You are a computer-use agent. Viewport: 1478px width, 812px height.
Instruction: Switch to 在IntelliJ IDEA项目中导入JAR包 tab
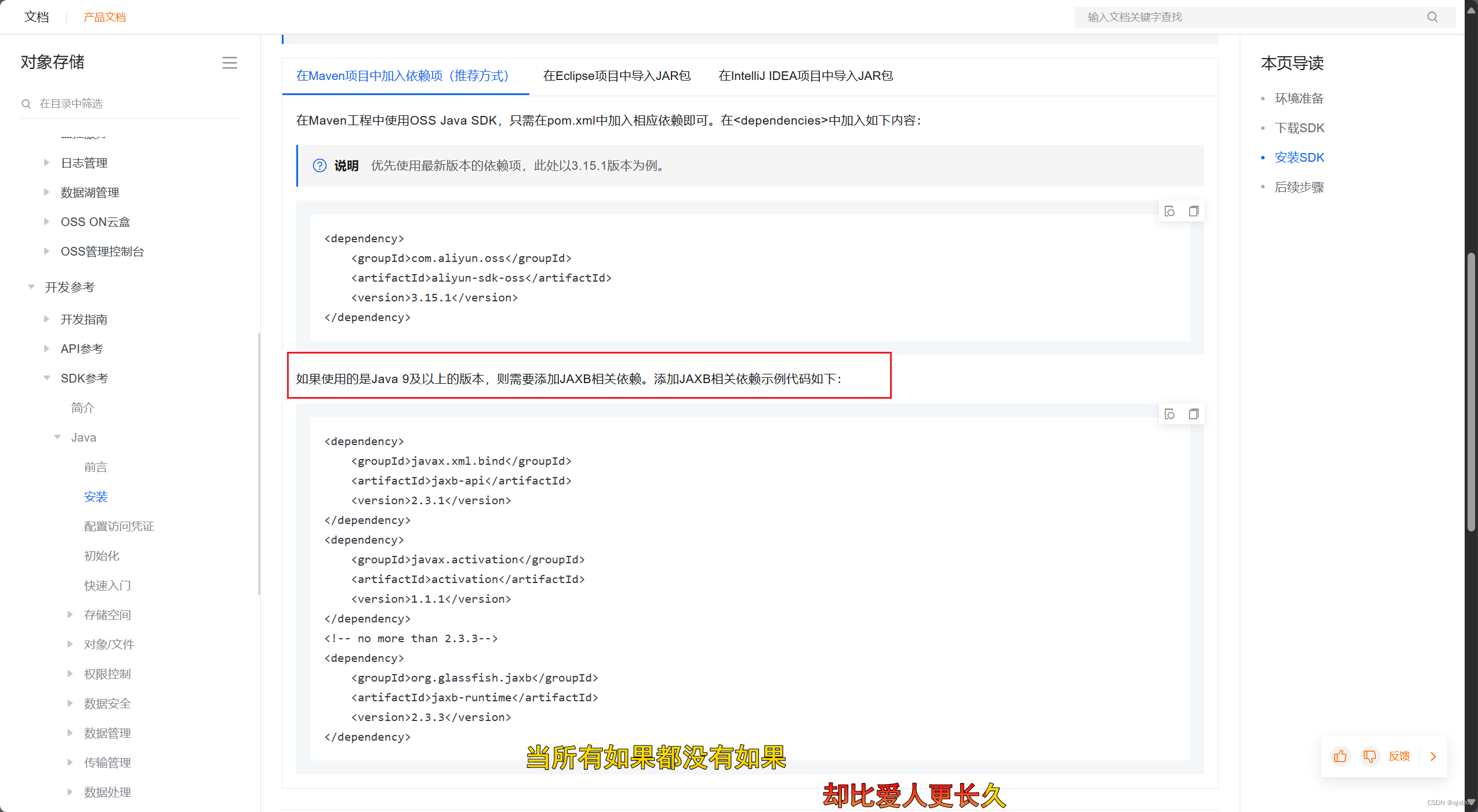click(805, 76)
